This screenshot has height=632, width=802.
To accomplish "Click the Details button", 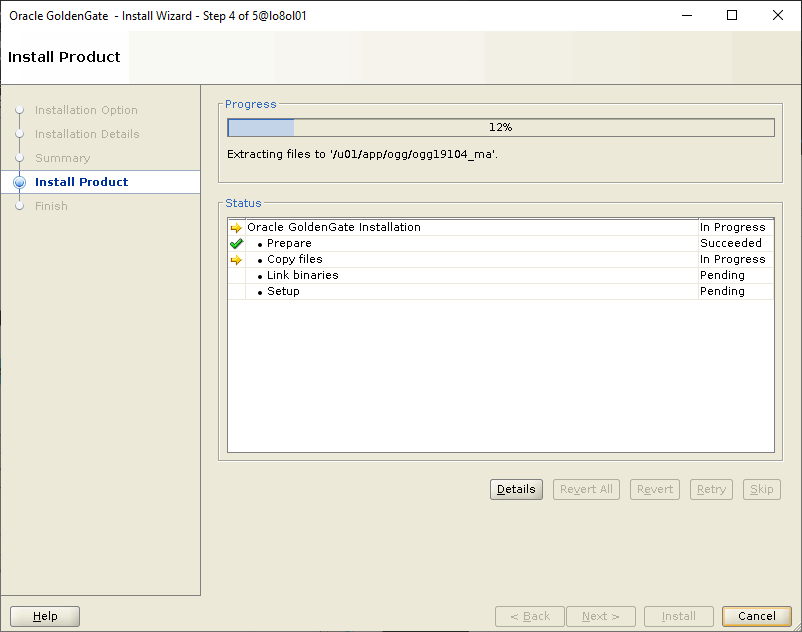I will (516, 490).
